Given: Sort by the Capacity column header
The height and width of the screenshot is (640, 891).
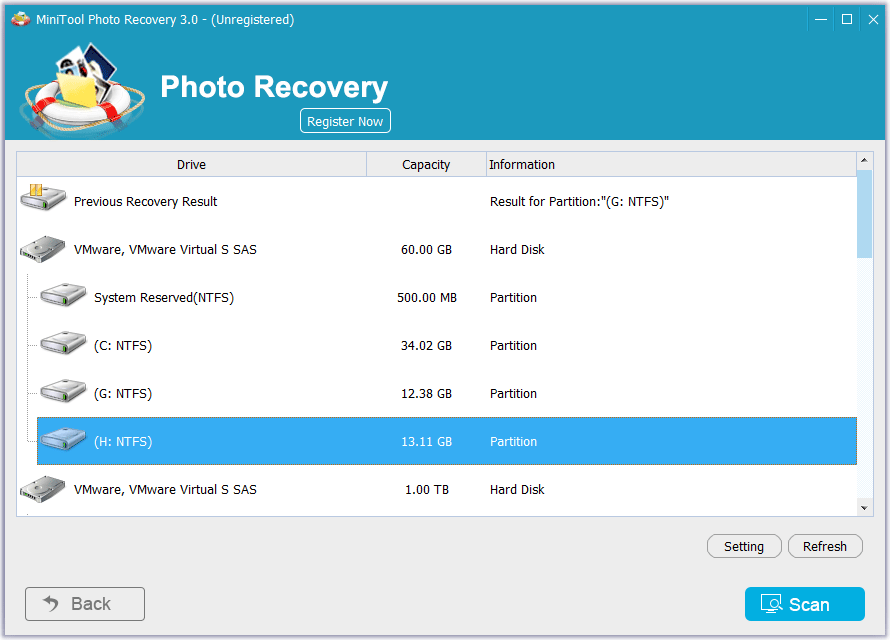Looking at the screenshot, I should 426,164.
